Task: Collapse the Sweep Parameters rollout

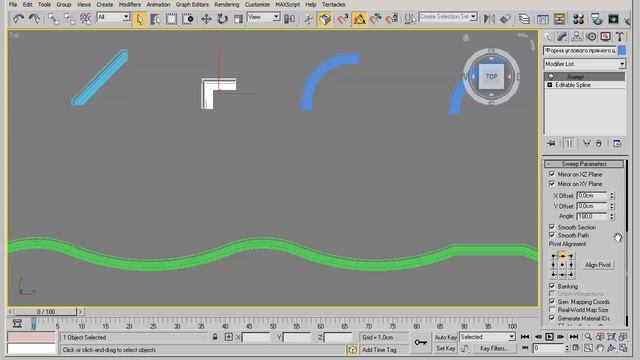Action: click(x=584, y=164)
